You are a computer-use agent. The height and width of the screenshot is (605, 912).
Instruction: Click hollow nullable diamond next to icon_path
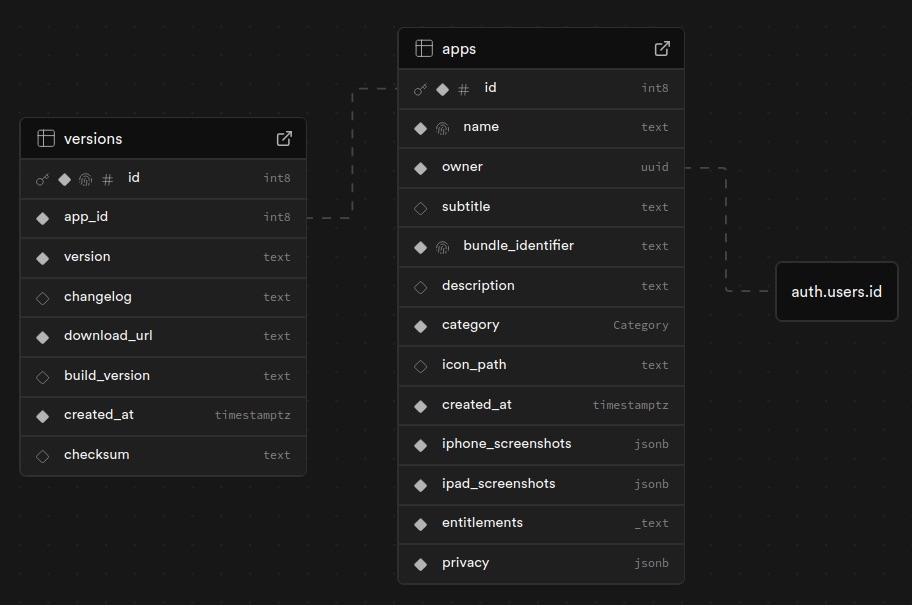coord(421,366)
